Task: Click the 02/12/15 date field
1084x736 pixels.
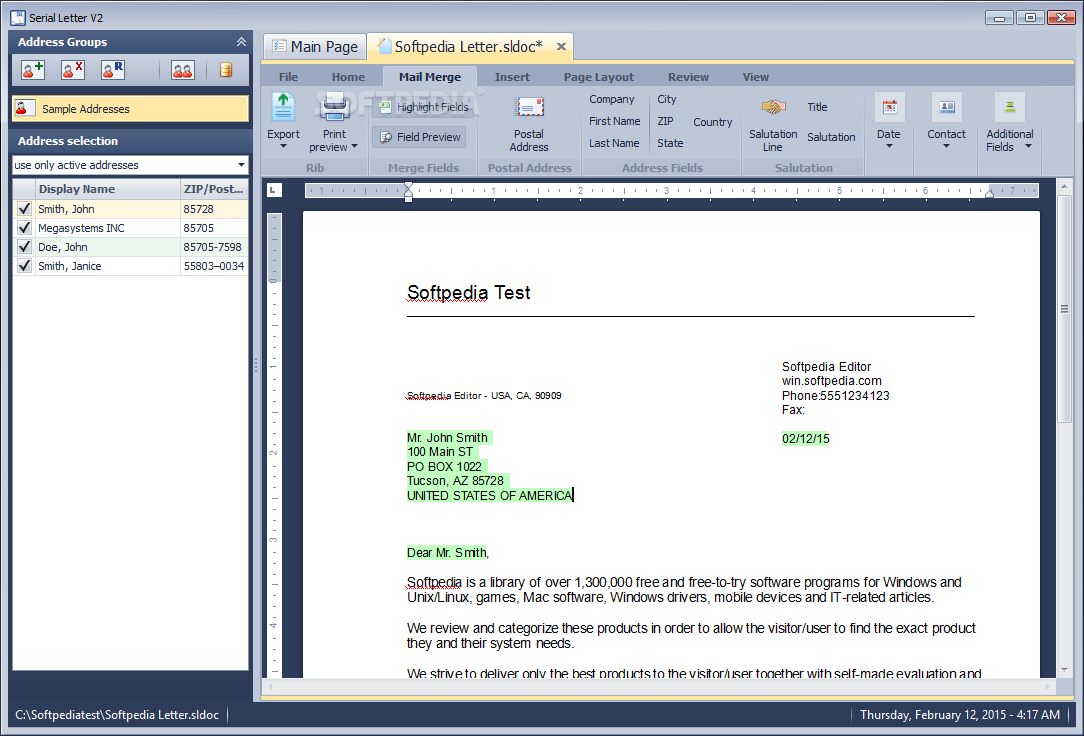Action: [x=805, y=438]
